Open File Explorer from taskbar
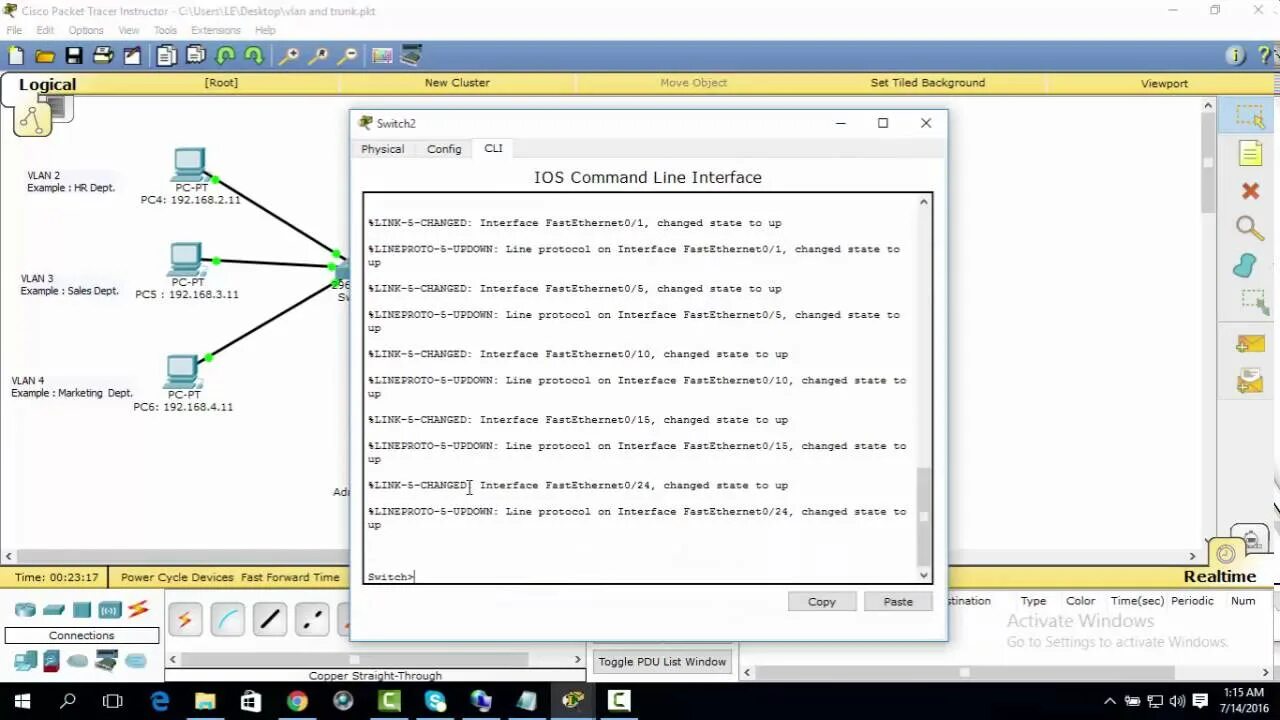The width and height of the screenshot is (1280, 720). pos(205,701)
